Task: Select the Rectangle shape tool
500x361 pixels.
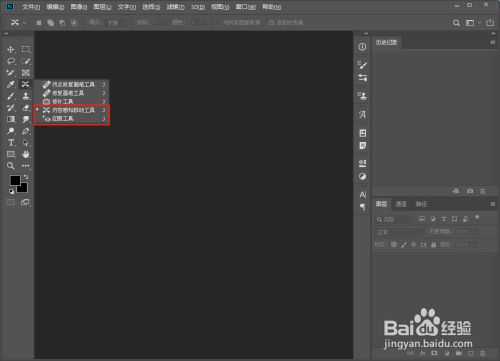Action: (11, 154)
